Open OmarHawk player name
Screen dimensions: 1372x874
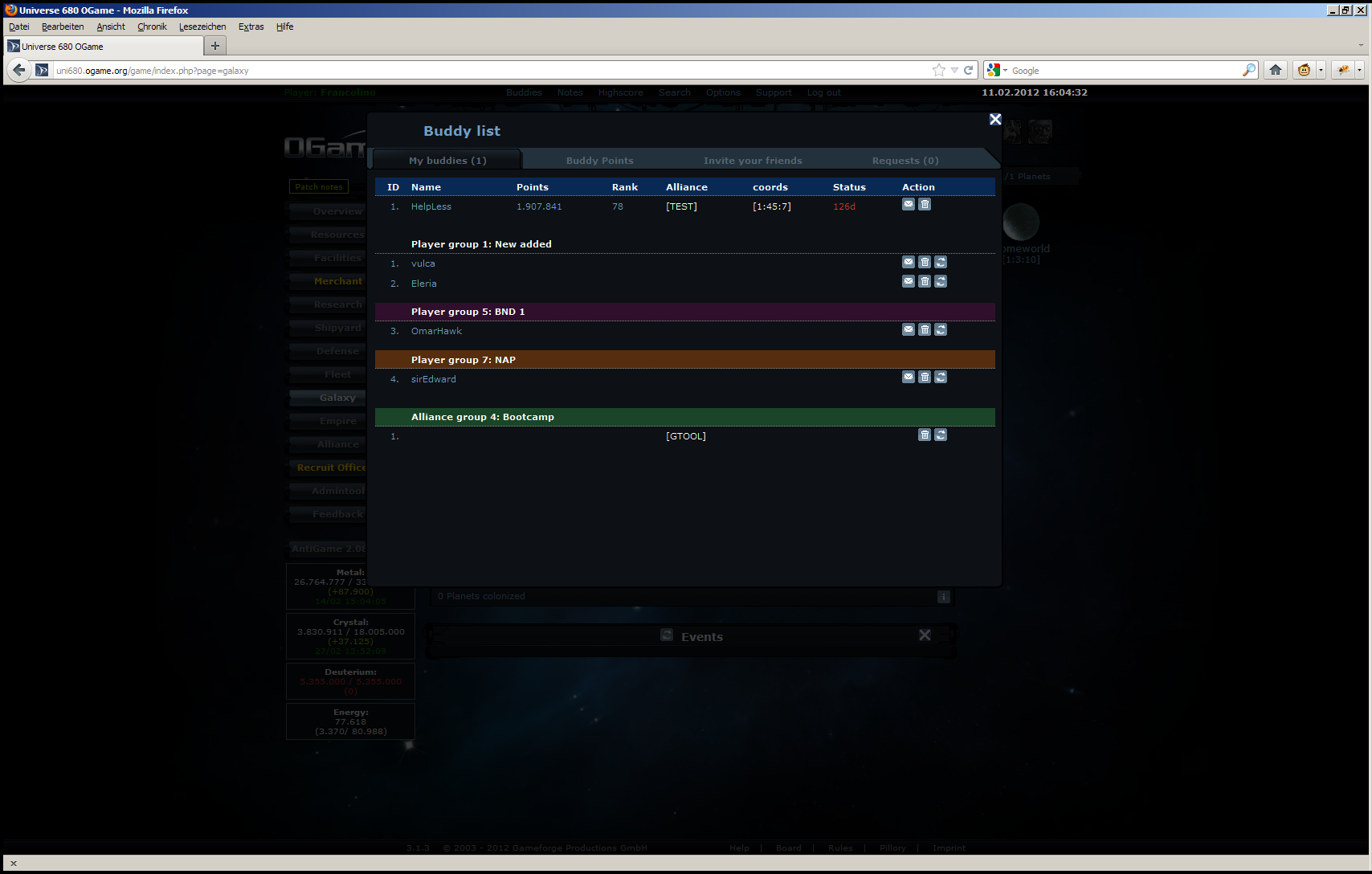[x=436, y=331]
